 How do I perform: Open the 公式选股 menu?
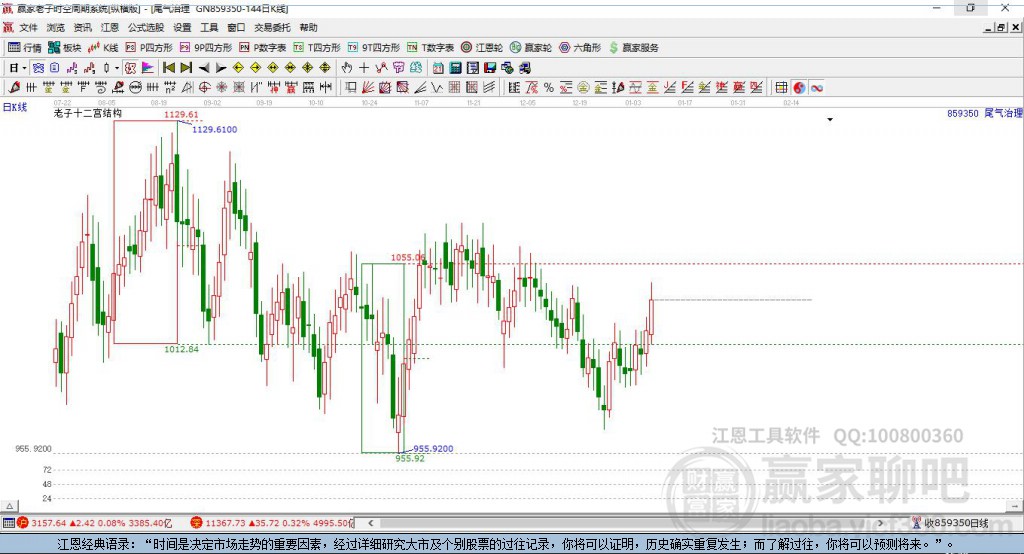[146, 27]
